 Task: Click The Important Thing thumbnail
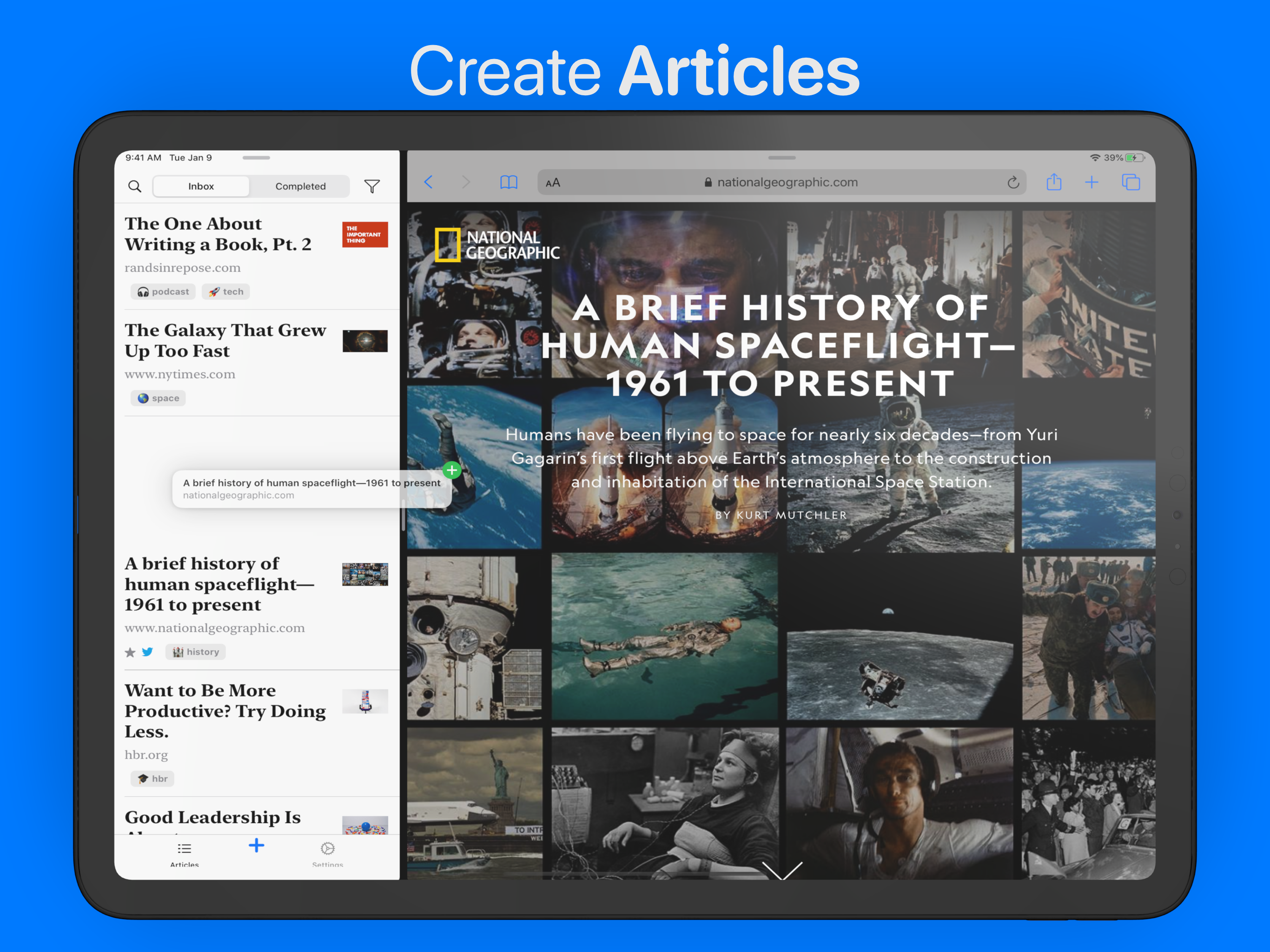coord(365,234)
